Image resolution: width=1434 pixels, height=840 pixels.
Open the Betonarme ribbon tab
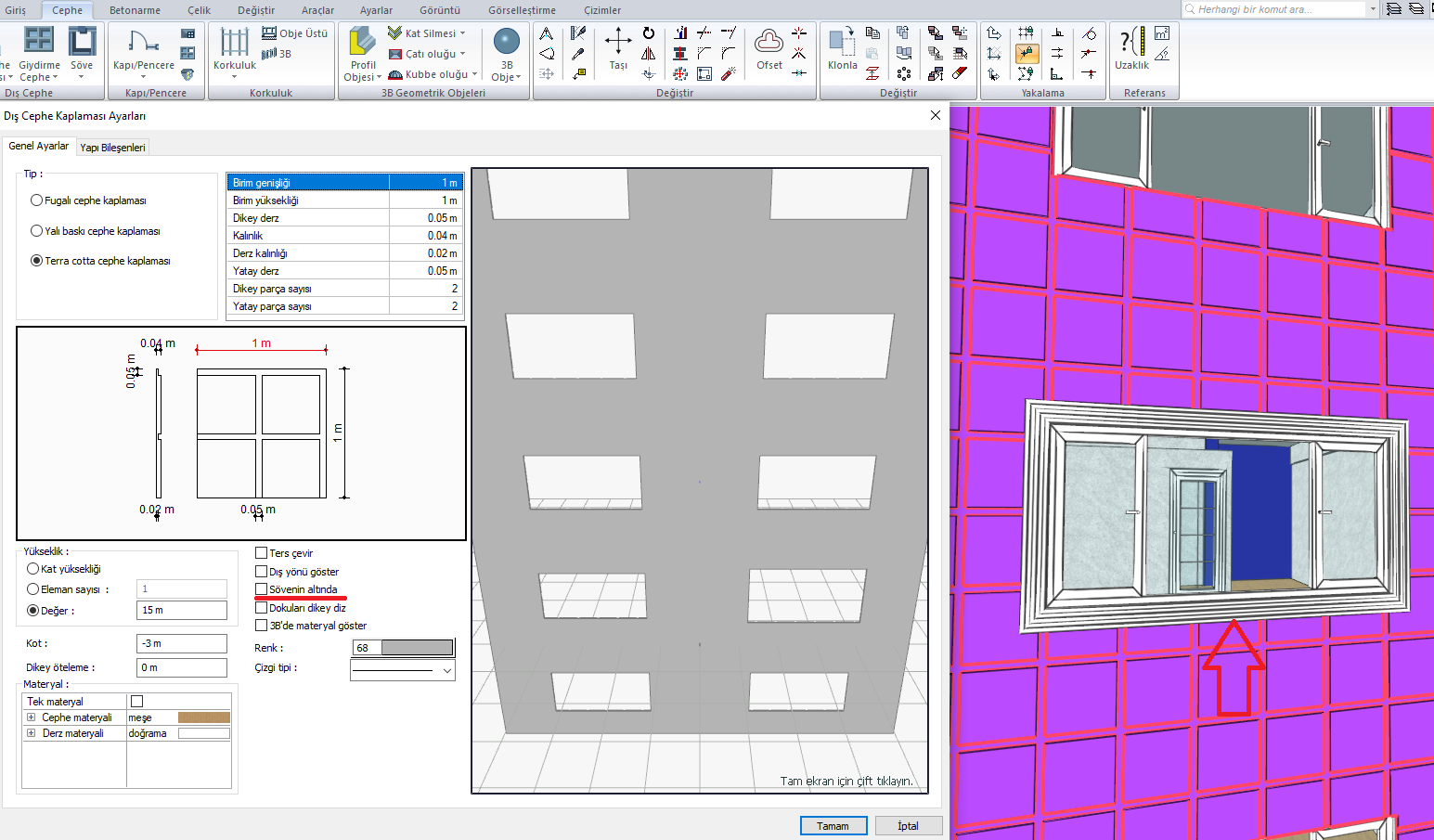pyautogui.click(x=135, y=10)
